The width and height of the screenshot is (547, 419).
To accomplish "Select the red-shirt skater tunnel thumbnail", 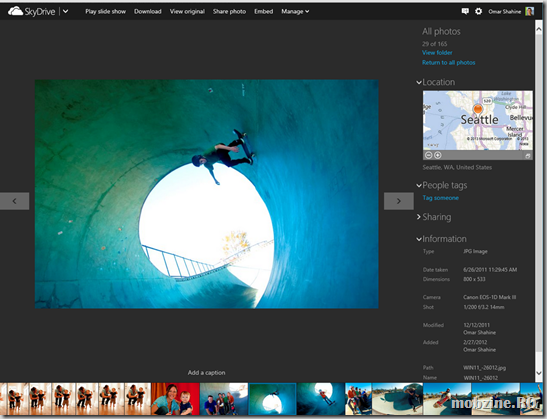I will 321,399.
